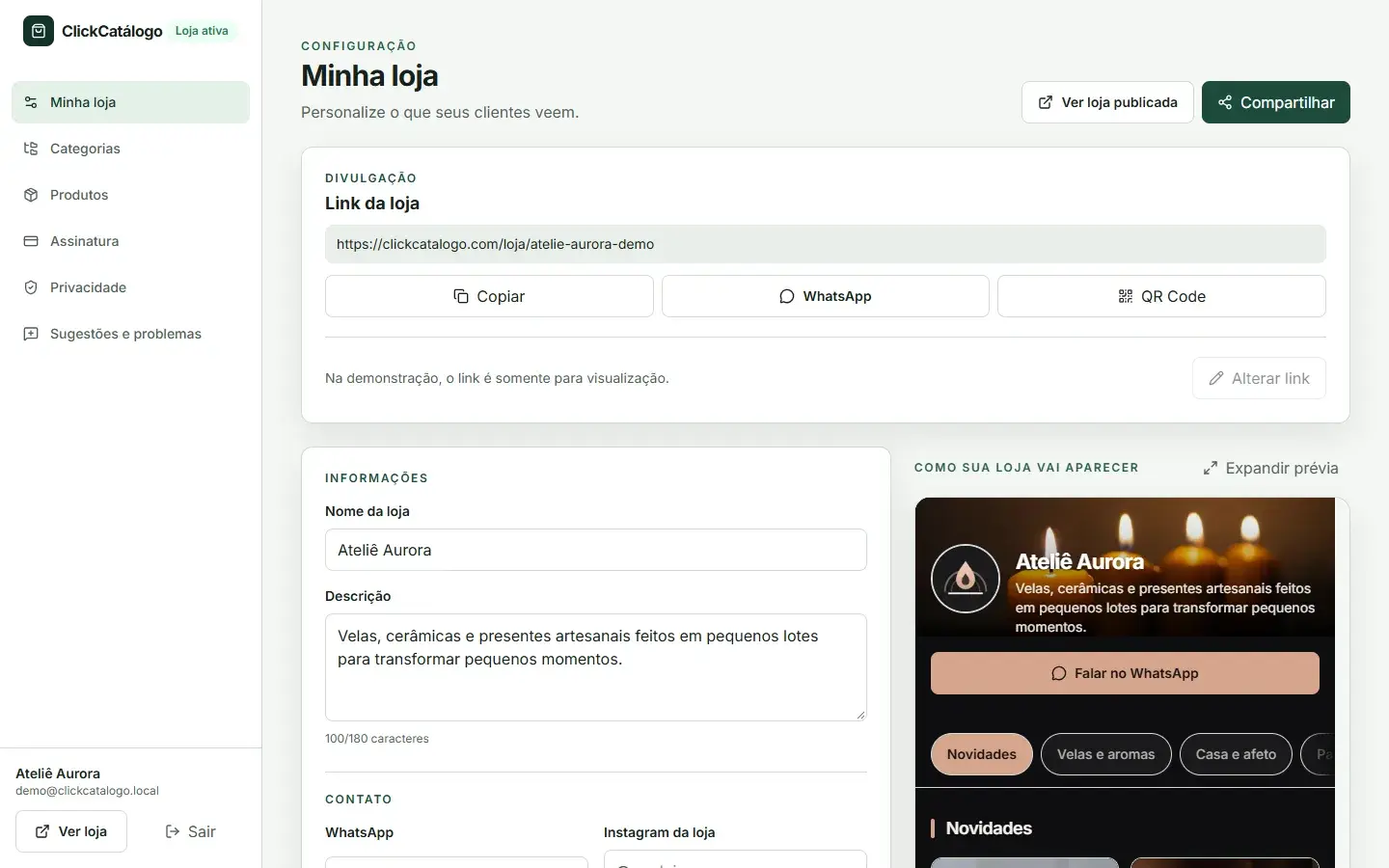
Task: Click the Privacidade shield icon
Action: pyautogui.click(x=31, y=287)
